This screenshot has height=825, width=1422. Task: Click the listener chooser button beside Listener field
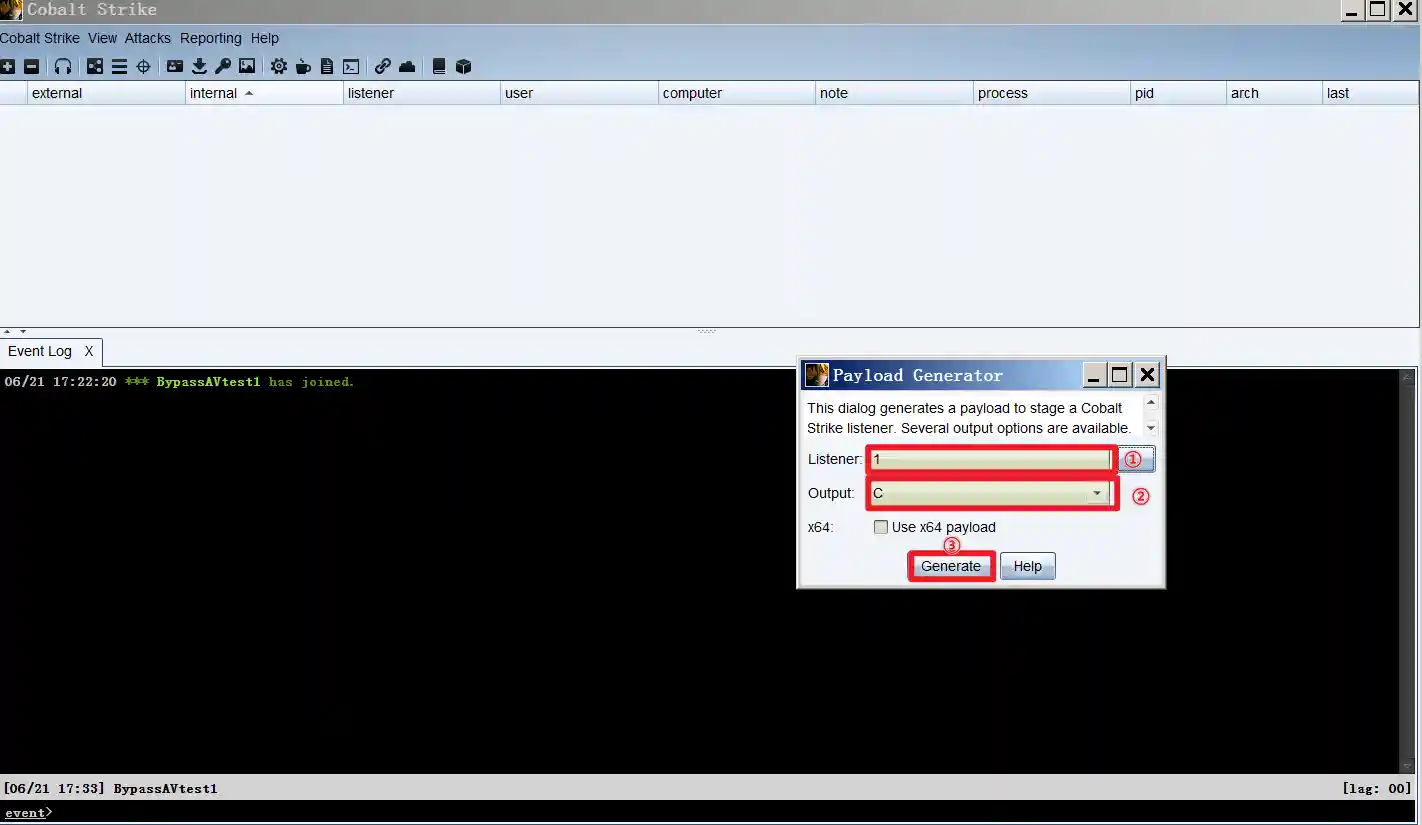point(1137,459)
